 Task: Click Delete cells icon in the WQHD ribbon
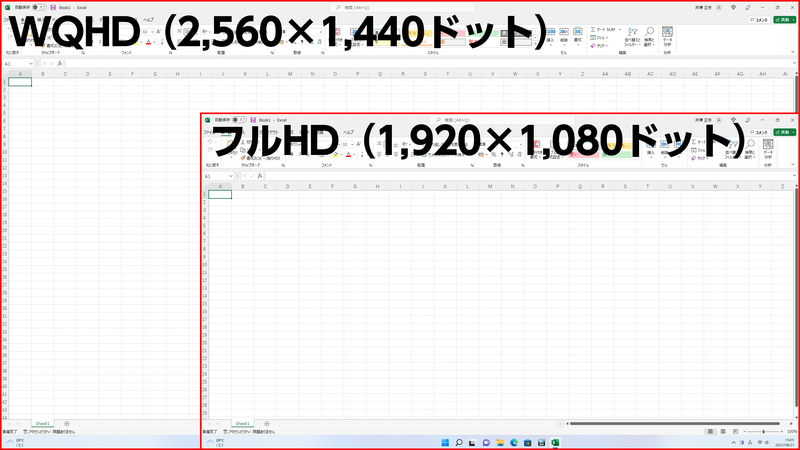(x=564, y=35)
